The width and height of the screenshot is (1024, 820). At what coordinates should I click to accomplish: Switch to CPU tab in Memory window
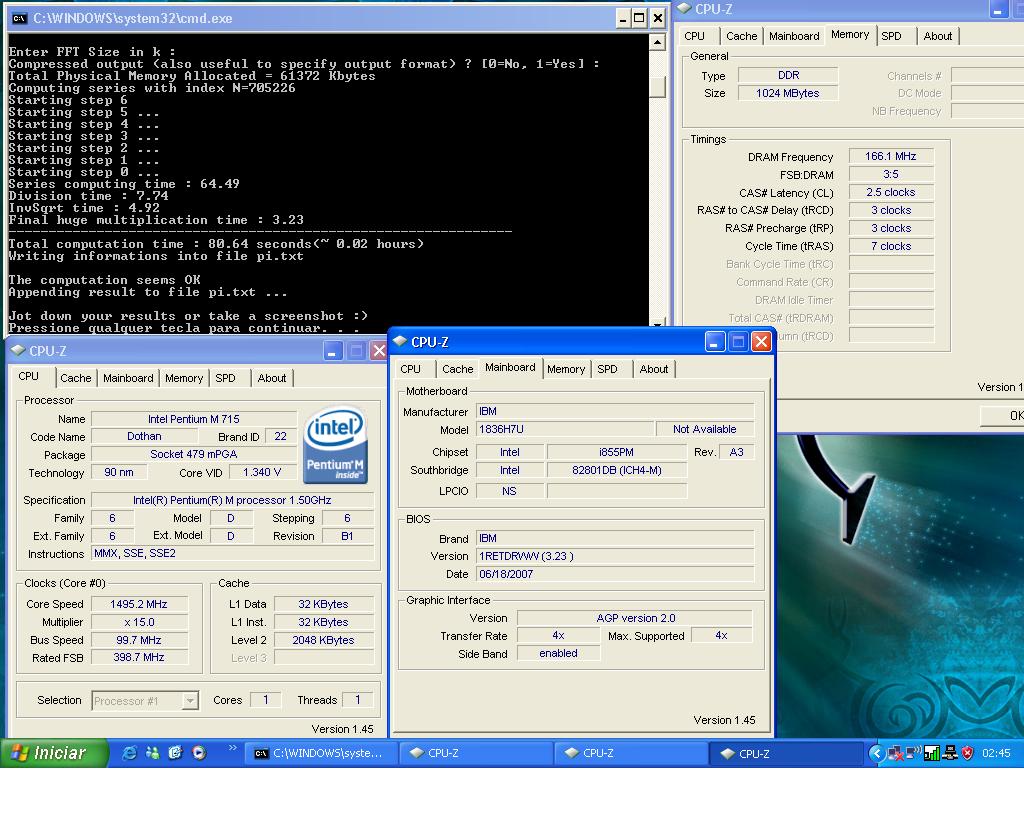[x=694, y=36]
